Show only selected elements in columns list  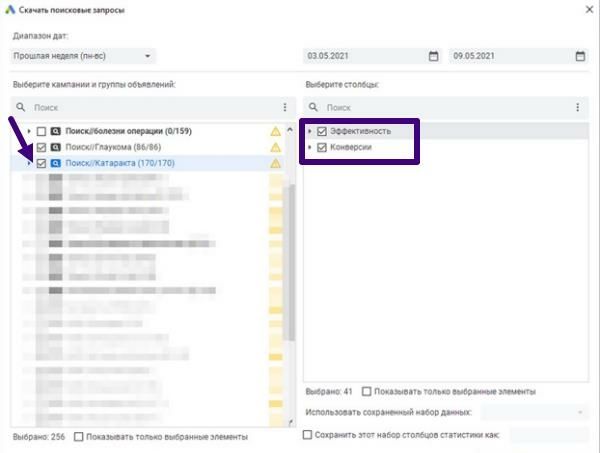click(367, 391)
